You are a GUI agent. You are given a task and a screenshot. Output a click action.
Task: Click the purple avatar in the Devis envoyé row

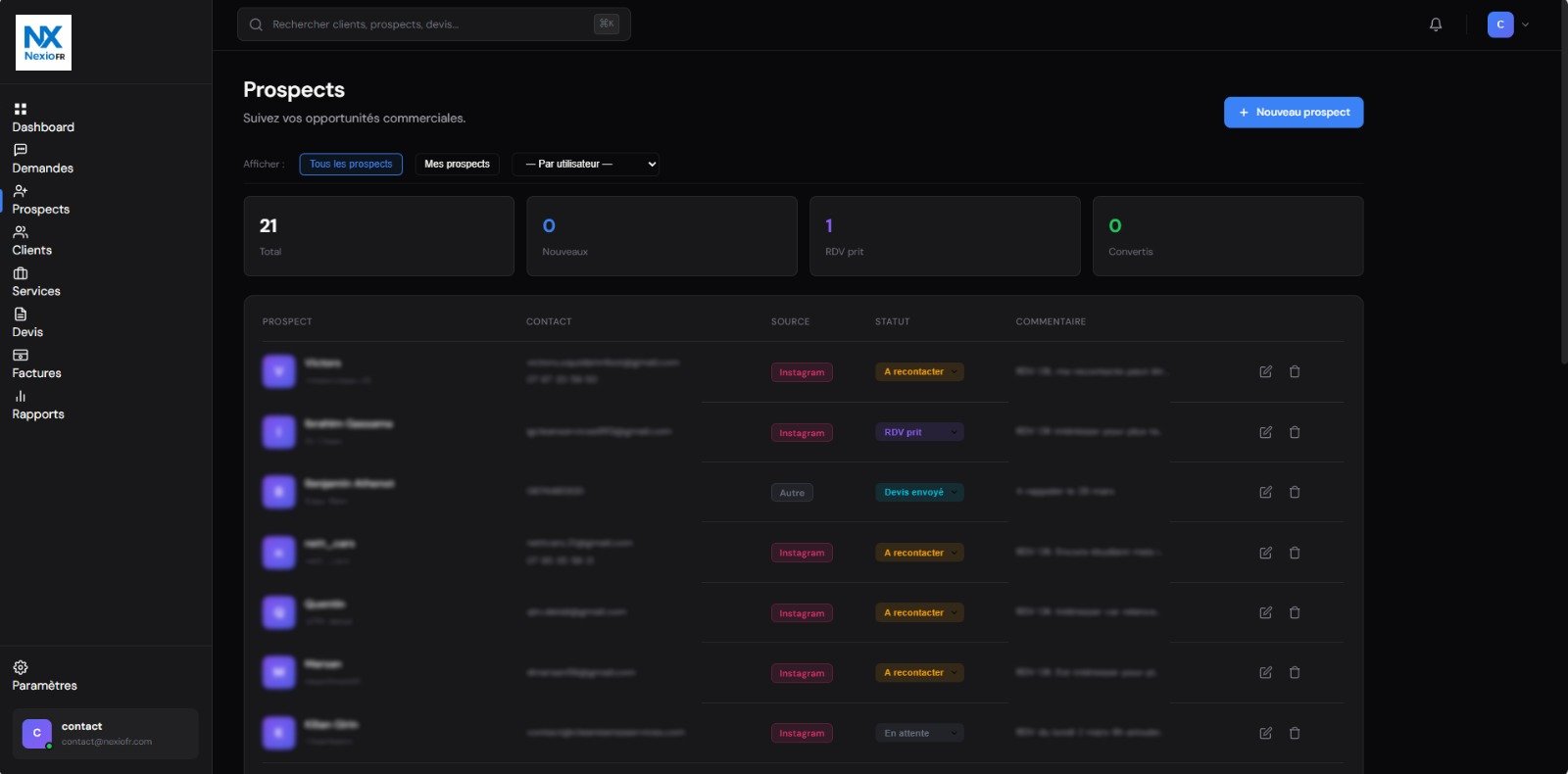coord(278,492)
